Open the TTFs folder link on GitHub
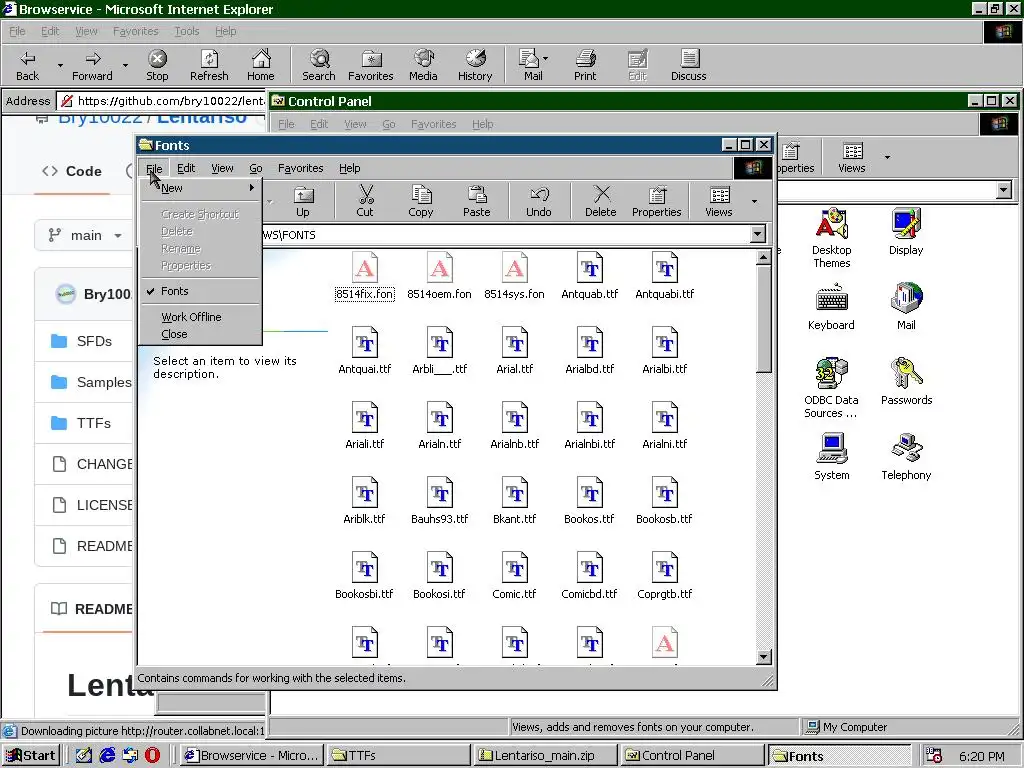Image resolution: width=1024 pixels, height=768 pixels. coord(94,423)
